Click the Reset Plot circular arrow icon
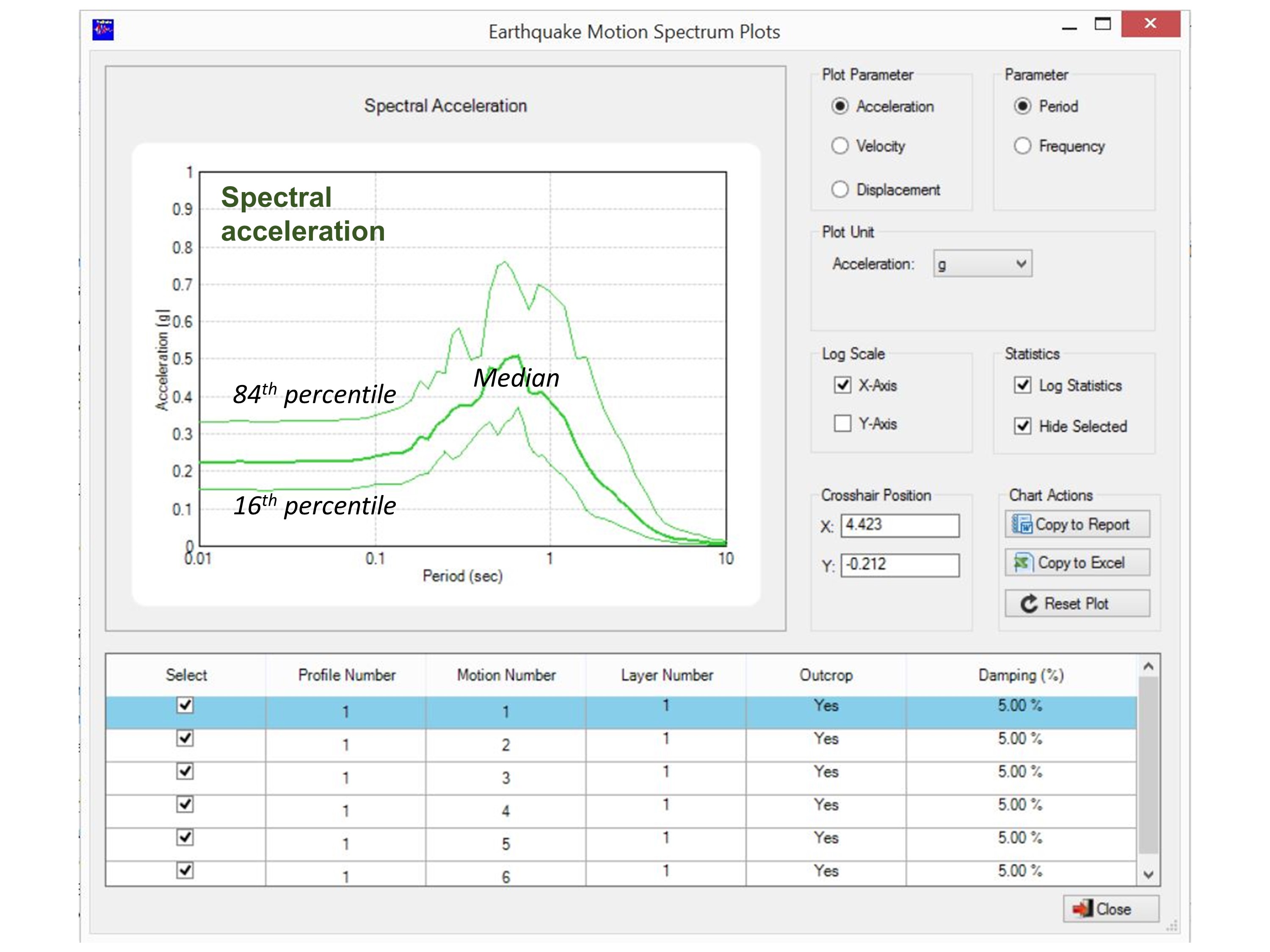This screenshot has width=1270, height=952. [1029, 604]
